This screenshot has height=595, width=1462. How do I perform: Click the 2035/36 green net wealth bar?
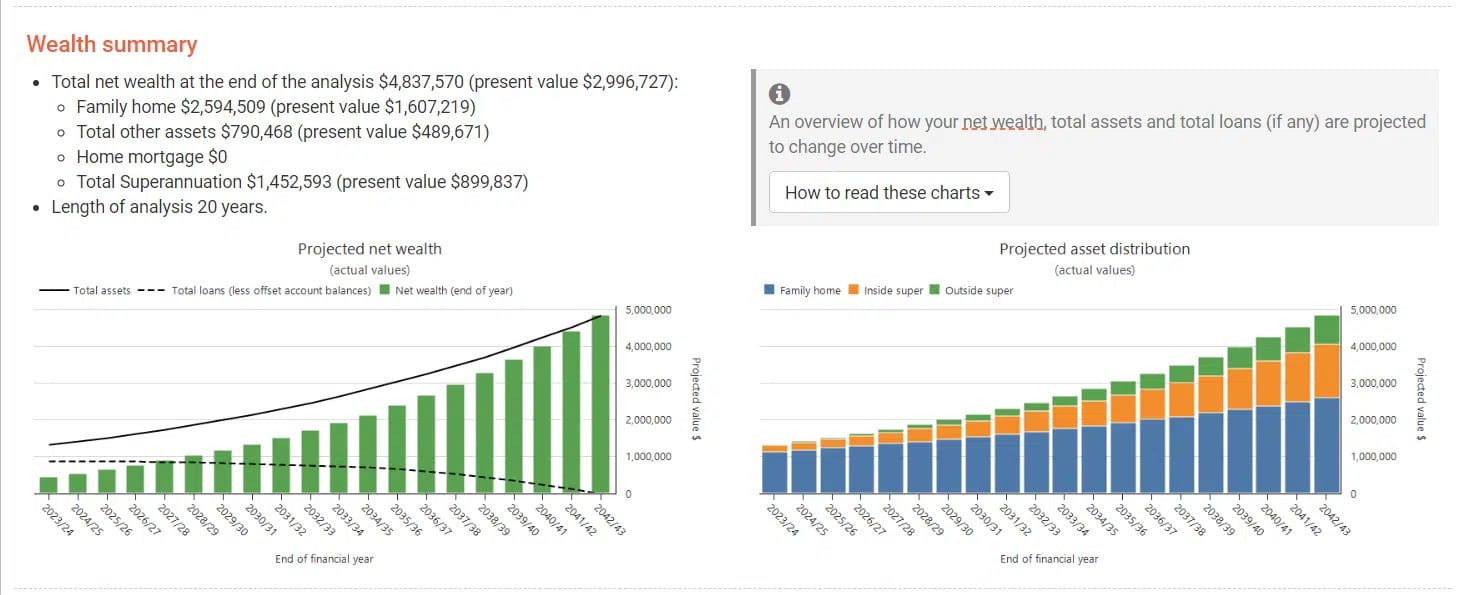pos(397,449)
